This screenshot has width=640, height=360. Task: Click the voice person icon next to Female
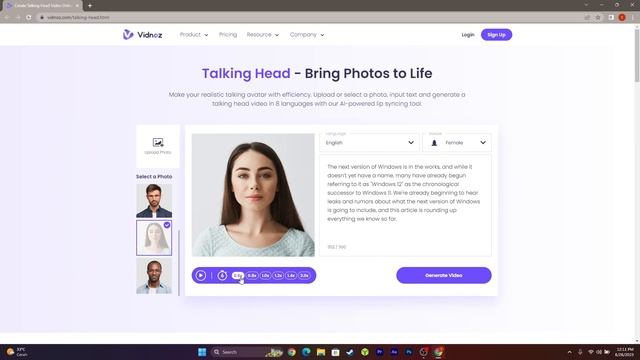point(434,143)
